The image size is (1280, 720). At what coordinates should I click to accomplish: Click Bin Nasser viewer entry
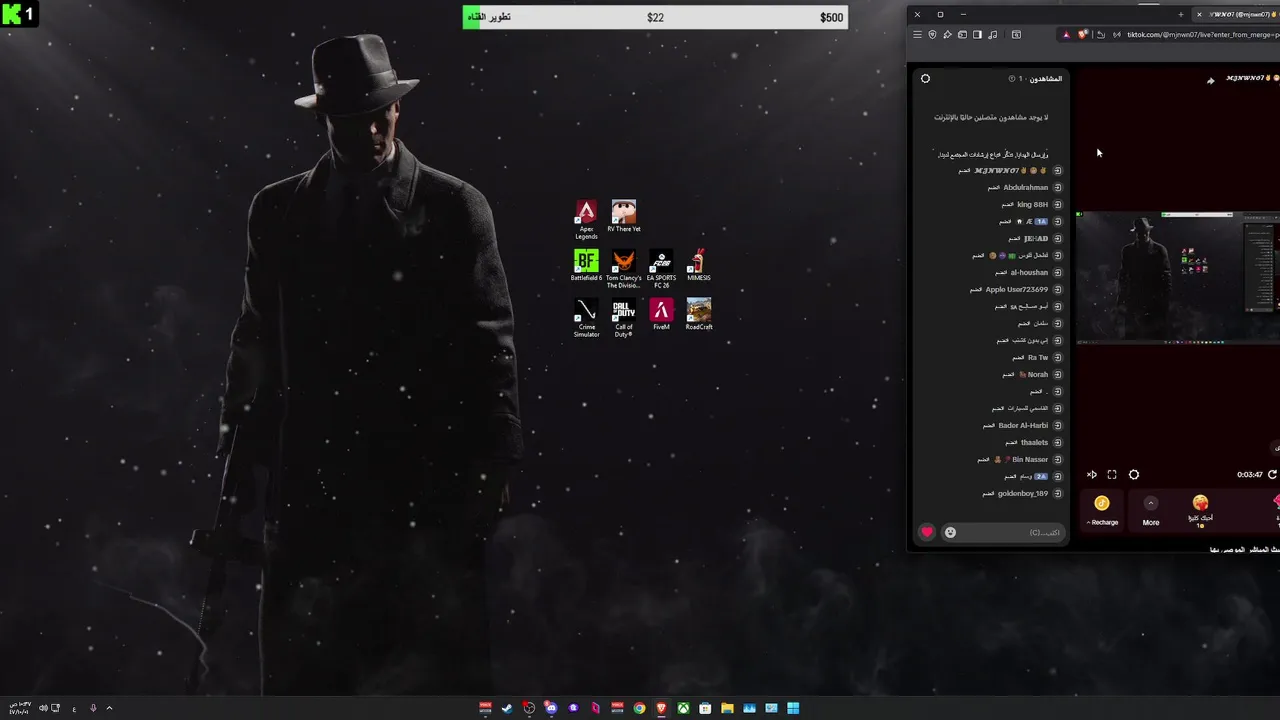(1018, 459)
